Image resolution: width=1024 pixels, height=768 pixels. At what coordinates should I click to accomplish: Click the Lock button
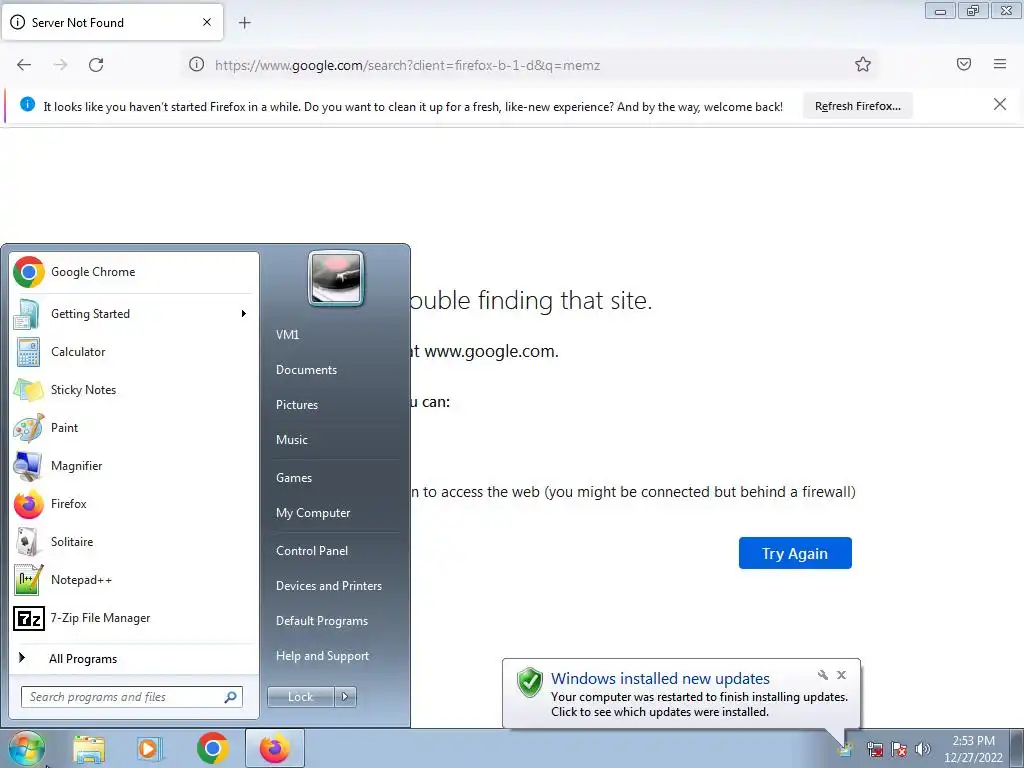coord(300,697)
